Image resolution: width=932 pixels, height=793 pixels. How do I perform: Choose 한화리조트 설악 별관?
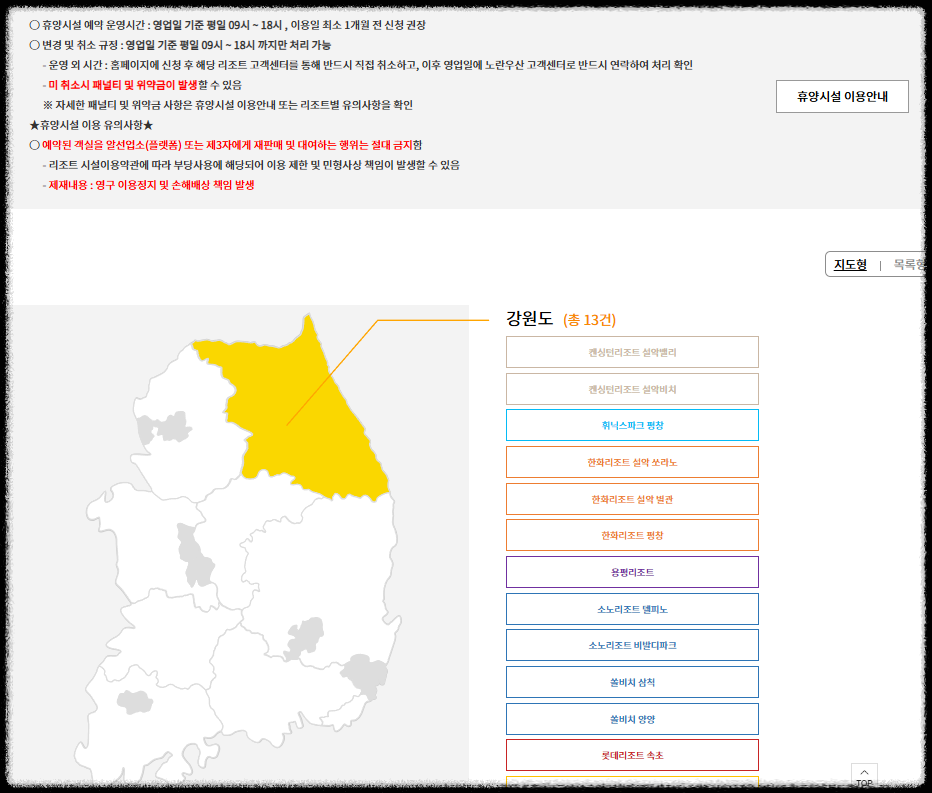632,498
